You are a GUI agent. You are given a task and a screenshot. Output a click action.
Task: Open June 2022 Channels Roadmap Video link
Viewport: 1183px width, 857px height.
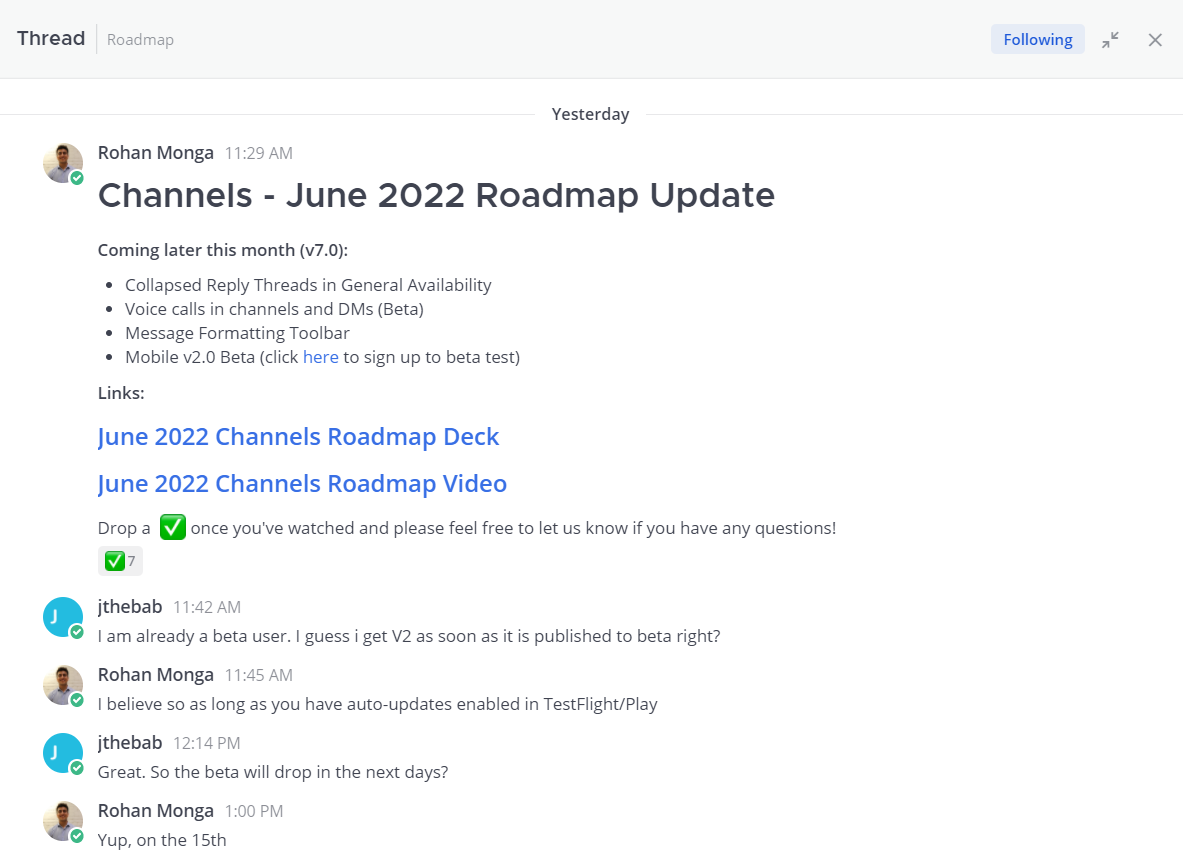click(x=302, y=484)
